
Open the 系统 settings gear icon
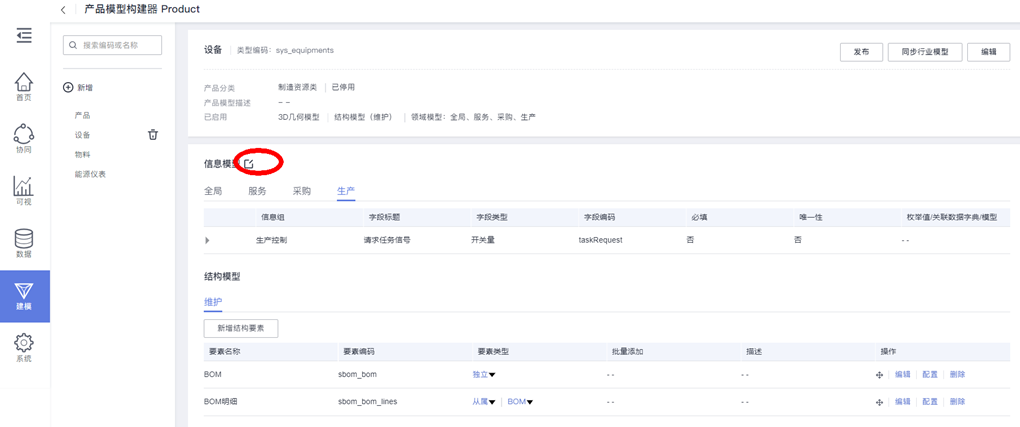tap(23, 343)
